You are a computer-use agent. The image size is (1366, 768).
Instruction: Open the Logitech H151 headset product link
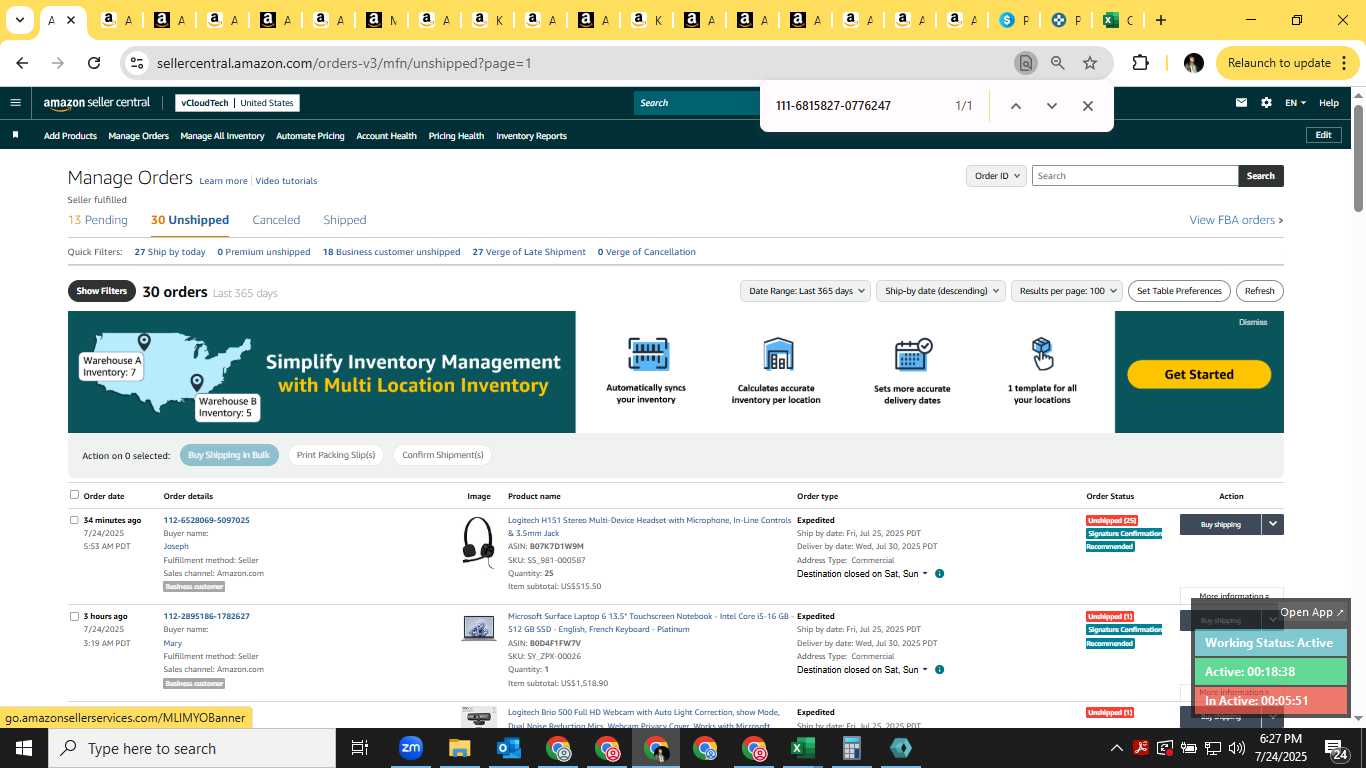pyautogui.click(x=649, y=526)
